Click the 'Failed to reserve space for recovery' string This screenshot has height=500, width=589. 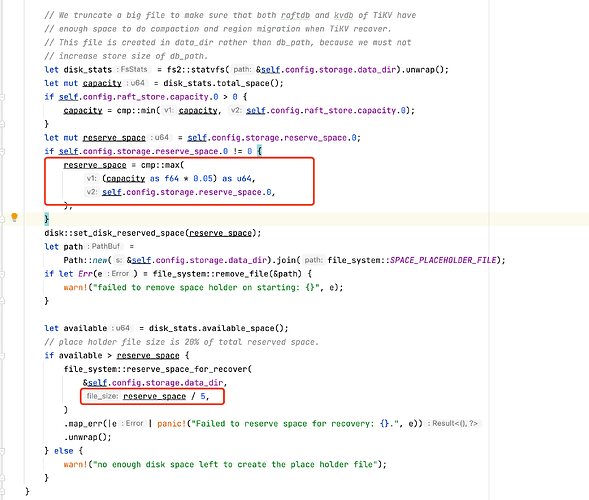point(295,424)
